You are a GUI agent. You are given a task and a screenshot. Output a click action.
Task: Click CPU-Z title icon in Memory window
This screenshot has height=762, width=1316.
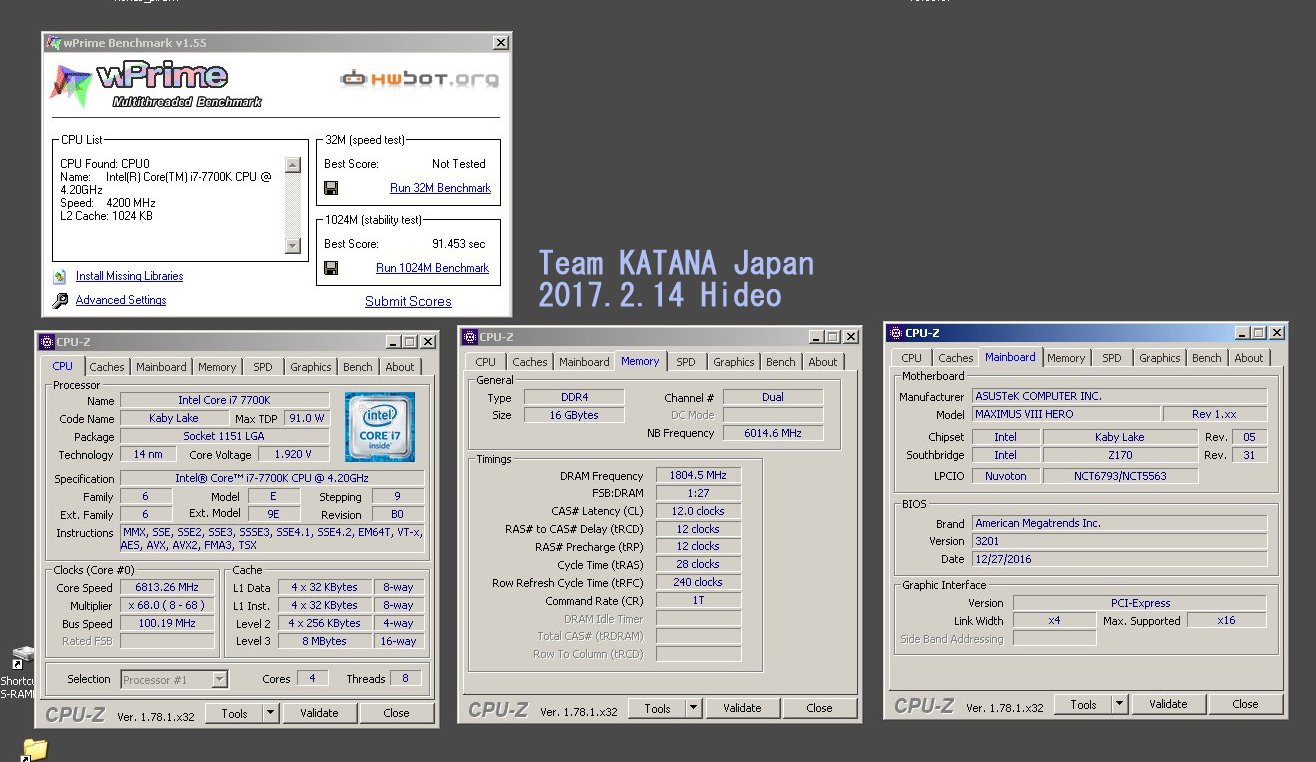click(469, 337)
